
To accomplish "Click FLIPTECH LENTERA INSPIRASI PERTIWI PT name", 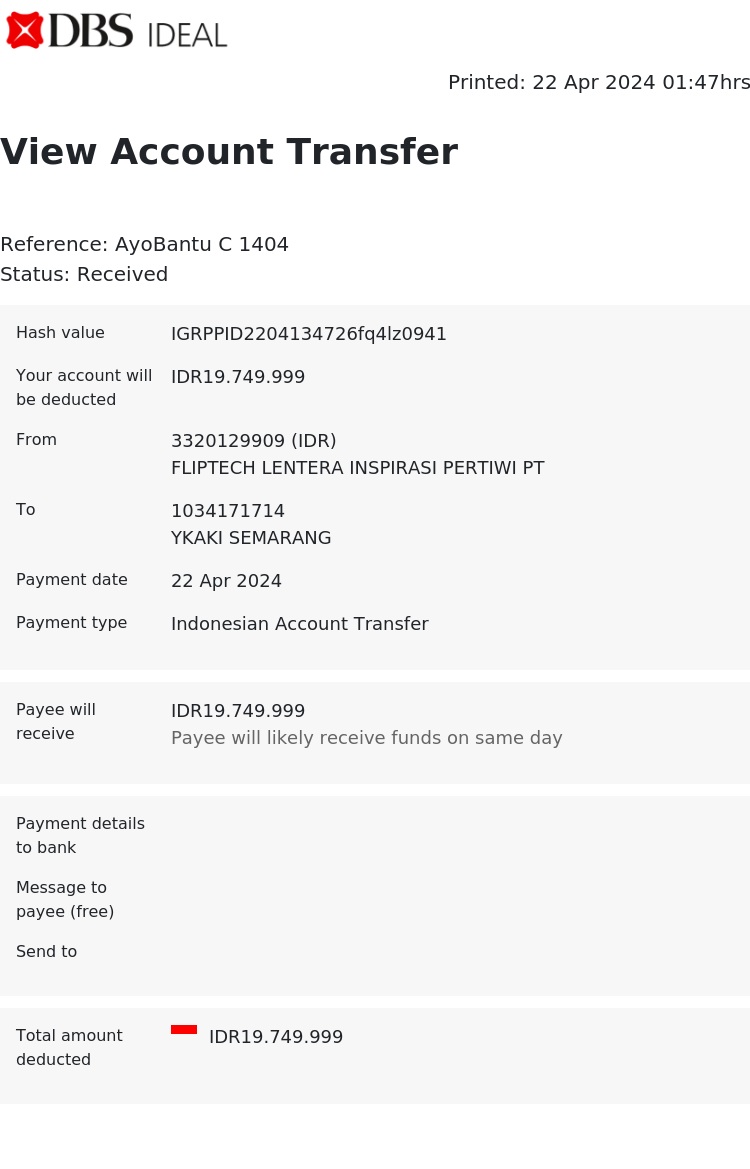I will click(x=358, y=468).
